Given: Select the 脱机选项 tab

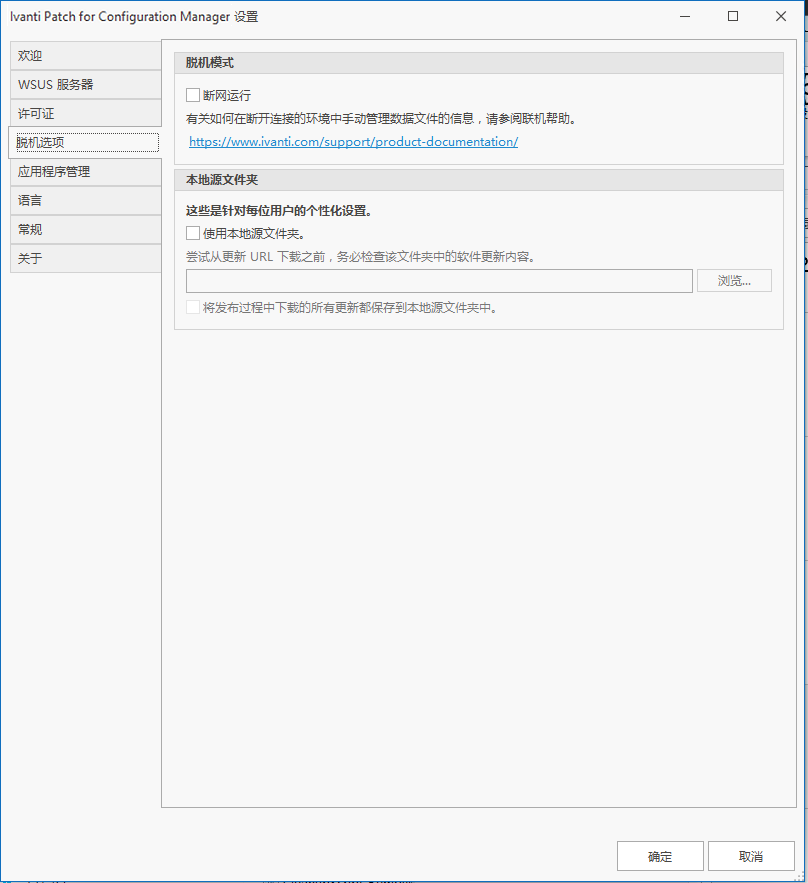Looking at the screenshot, I should (x=84, y=142).
